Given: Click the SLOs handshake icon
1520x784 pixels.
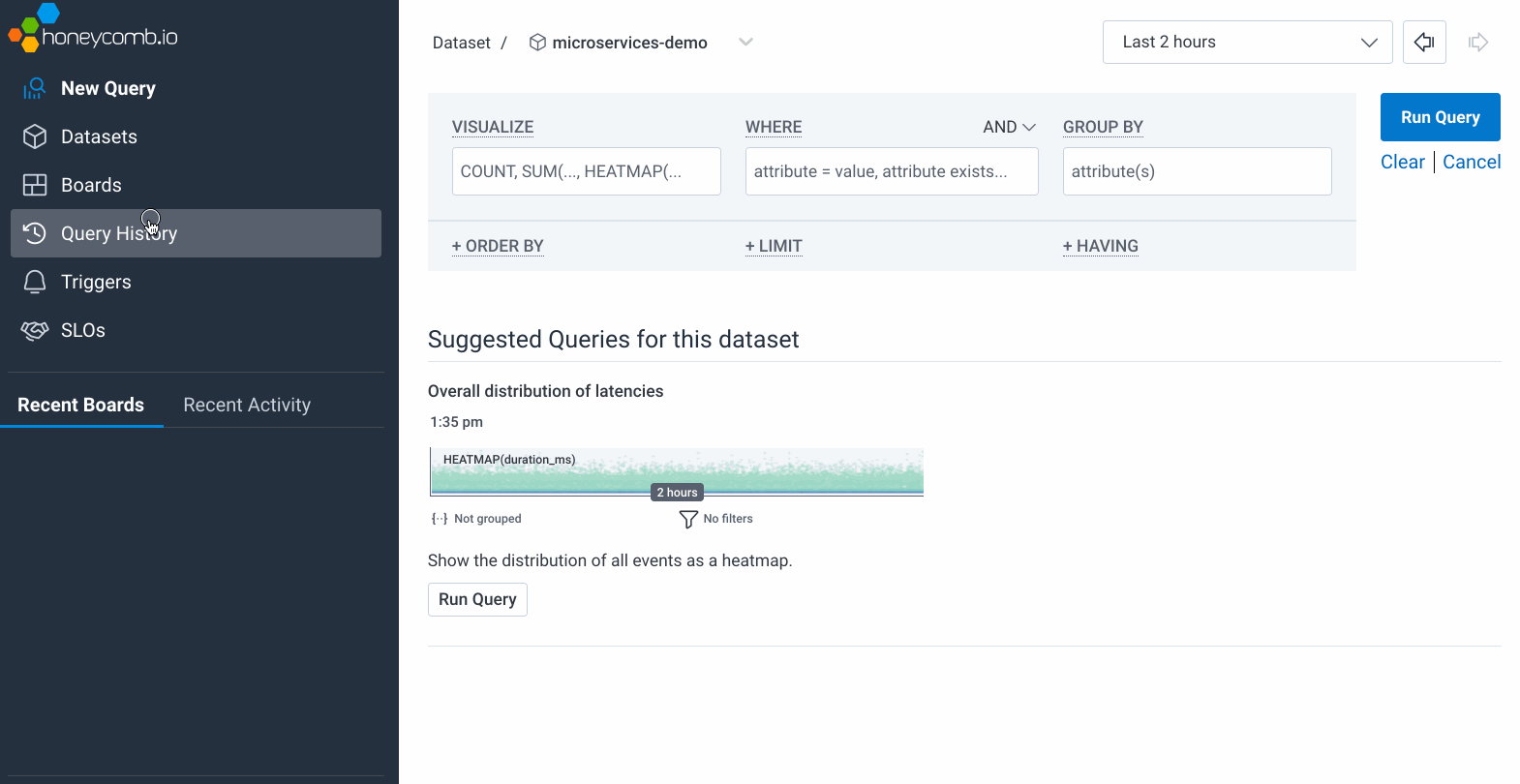Looking at the screenshot, I should point(35,330).
